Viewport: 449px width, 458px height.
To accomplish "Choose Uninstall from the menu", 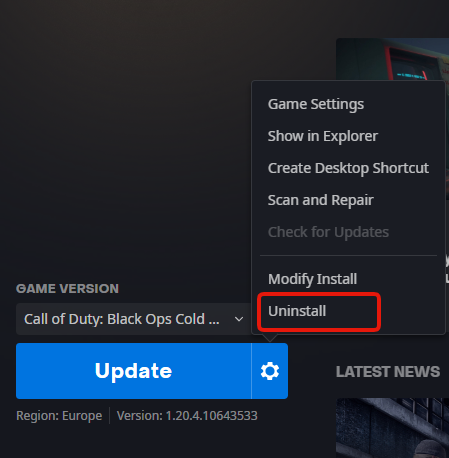I will (x=297, y=311).
